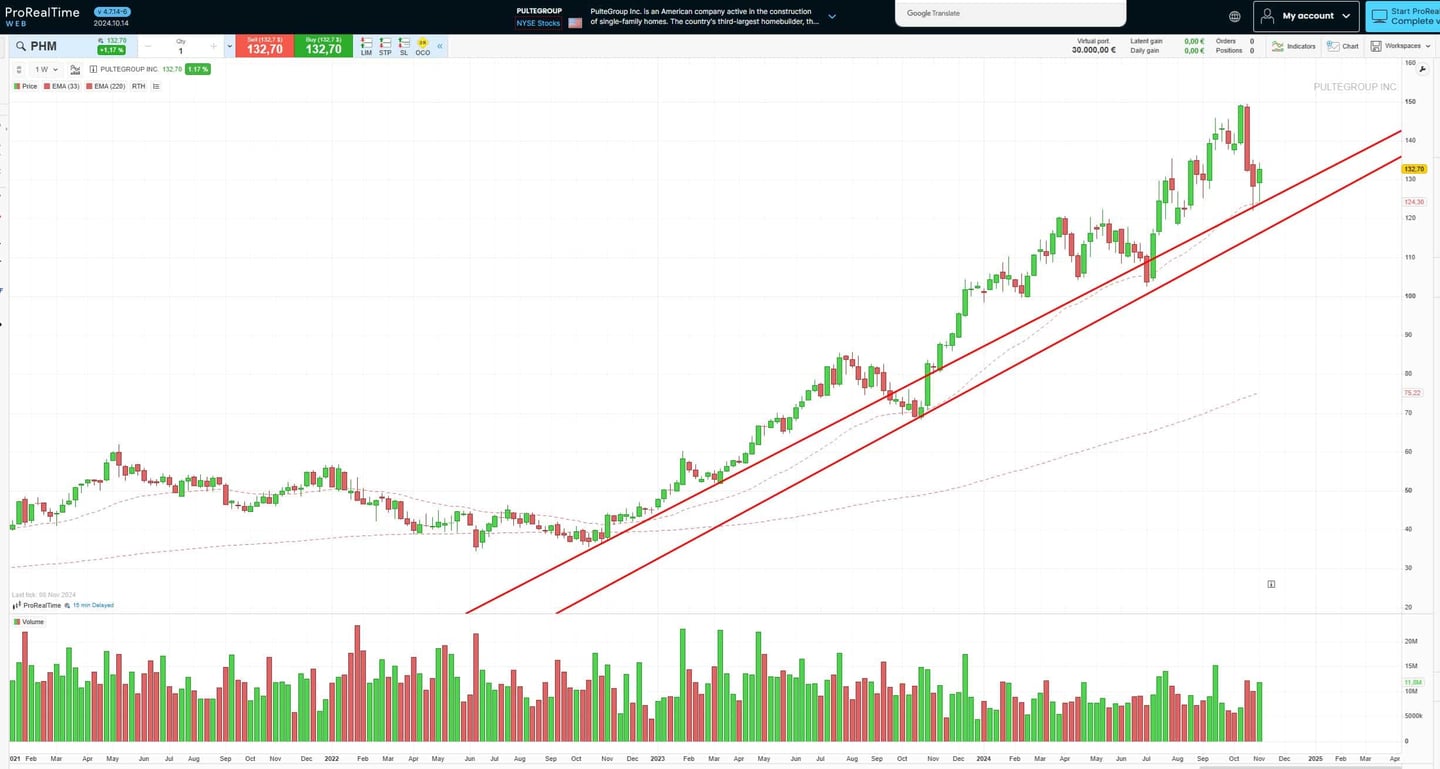Toggle the EMA (220) indicator label
This screenshot has width=1440, height=769.
[x=108, y=86]
